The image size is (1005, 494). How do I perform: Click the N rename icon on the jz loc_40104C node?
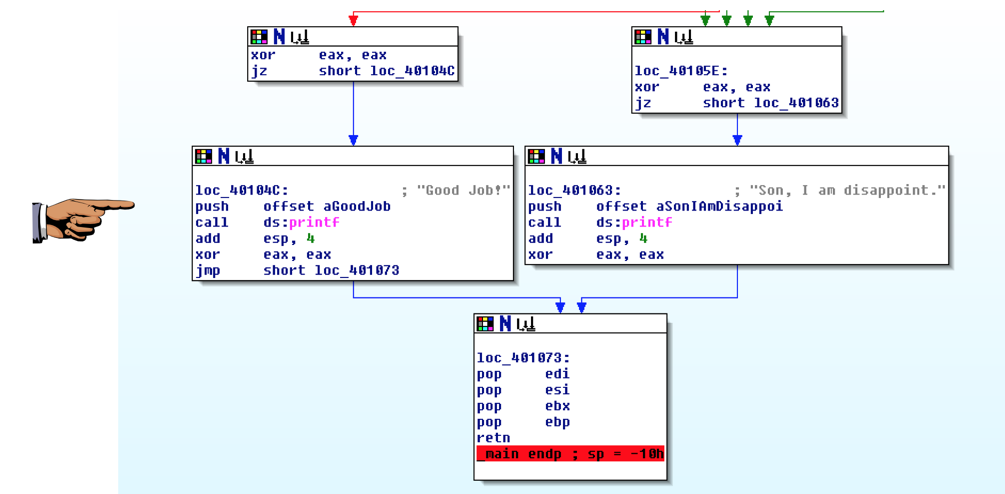point(279,37)
